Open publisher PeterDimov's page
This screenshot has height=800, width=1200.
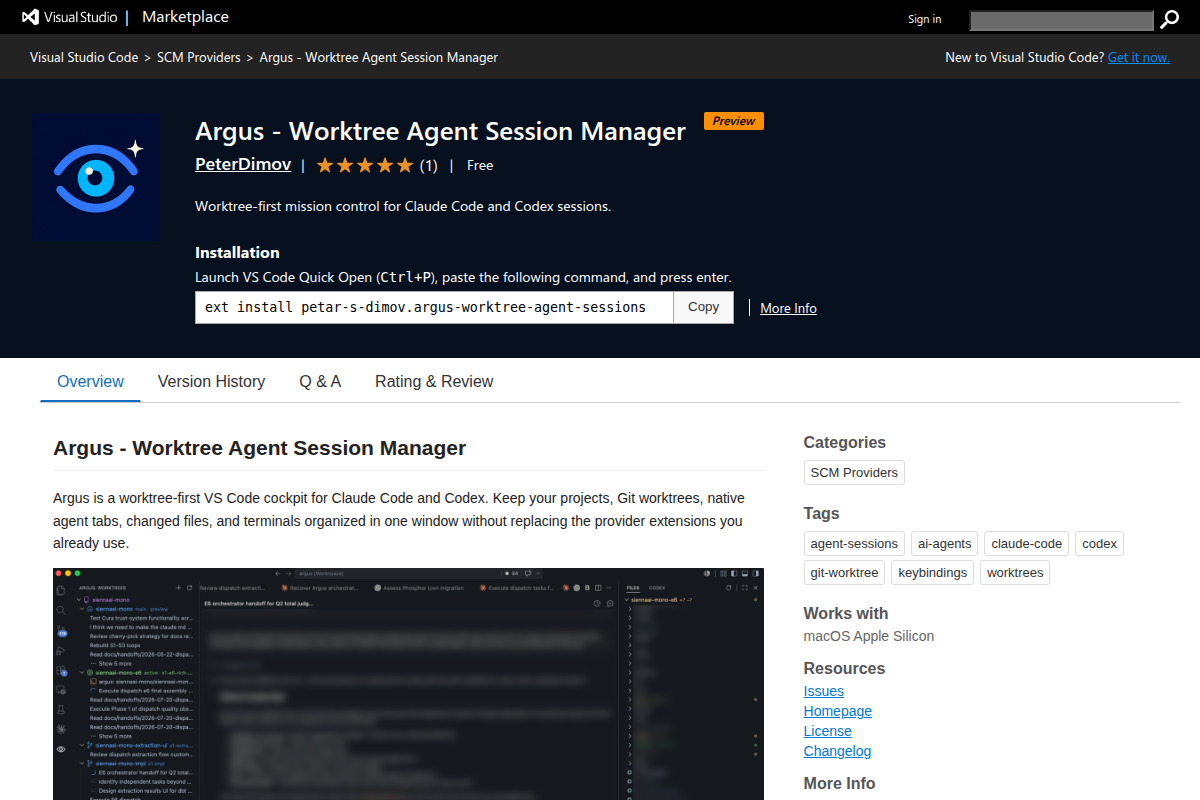point(243,165)
